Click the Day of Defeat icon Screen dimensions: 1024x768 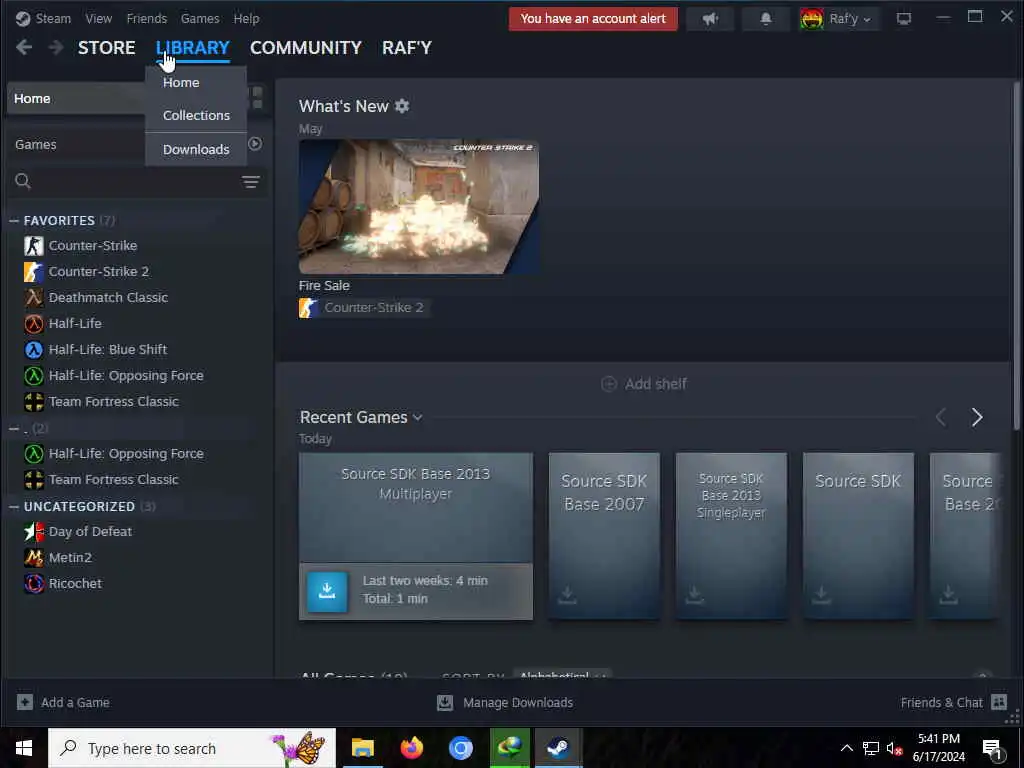point(34,532)
